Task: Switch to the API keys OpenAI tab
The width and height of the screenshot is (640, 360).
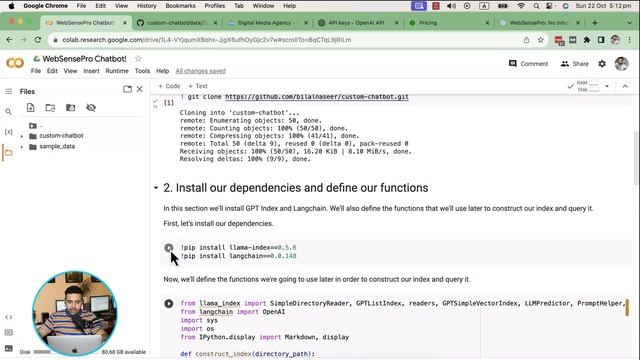Action: pos(358,23)
